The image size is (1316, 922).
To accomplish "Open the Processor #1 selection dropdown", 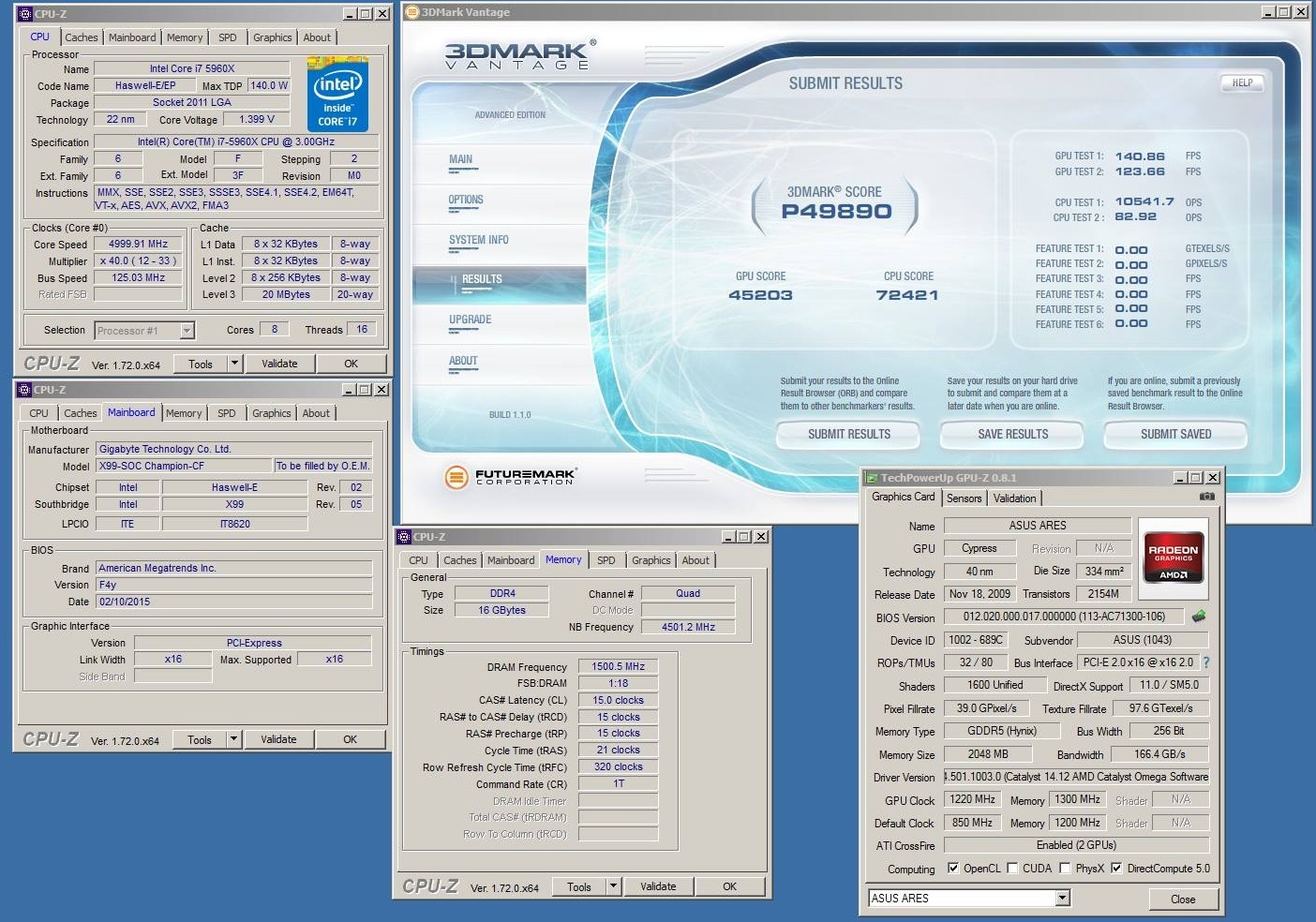I will pyautogui.click(x=187, y=331).
